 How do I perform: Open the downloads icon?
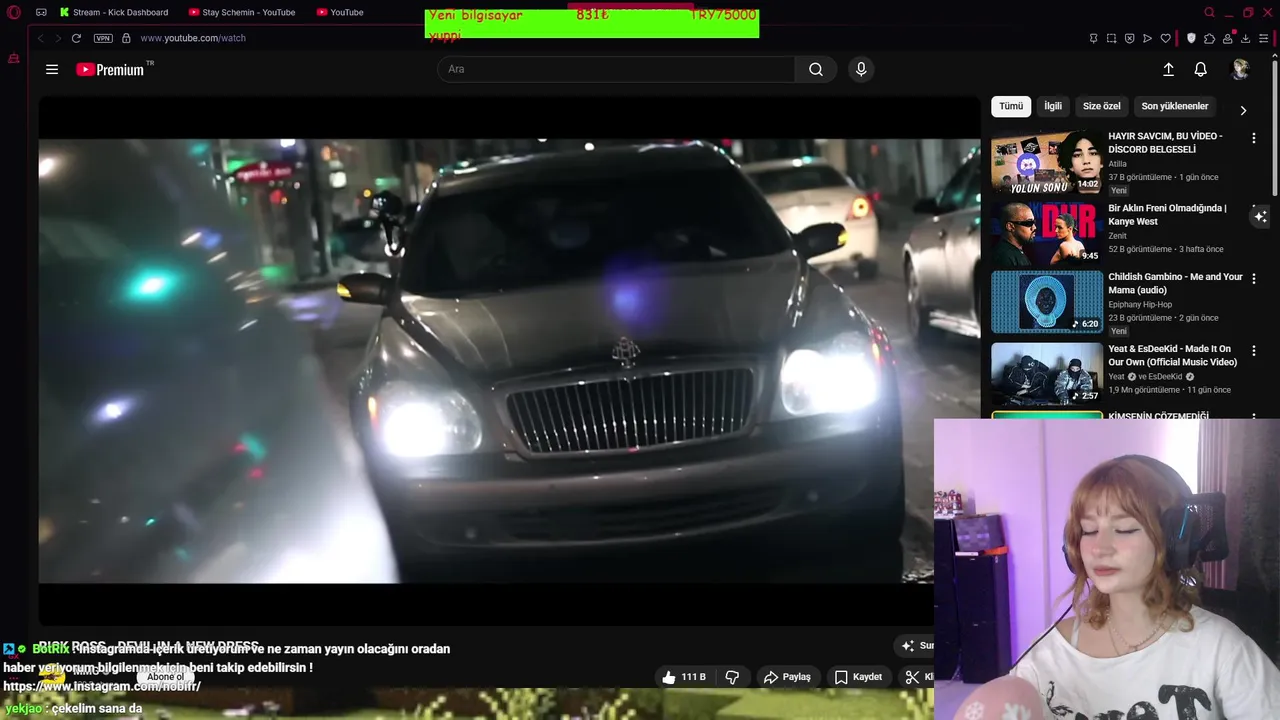point(1245,38)
